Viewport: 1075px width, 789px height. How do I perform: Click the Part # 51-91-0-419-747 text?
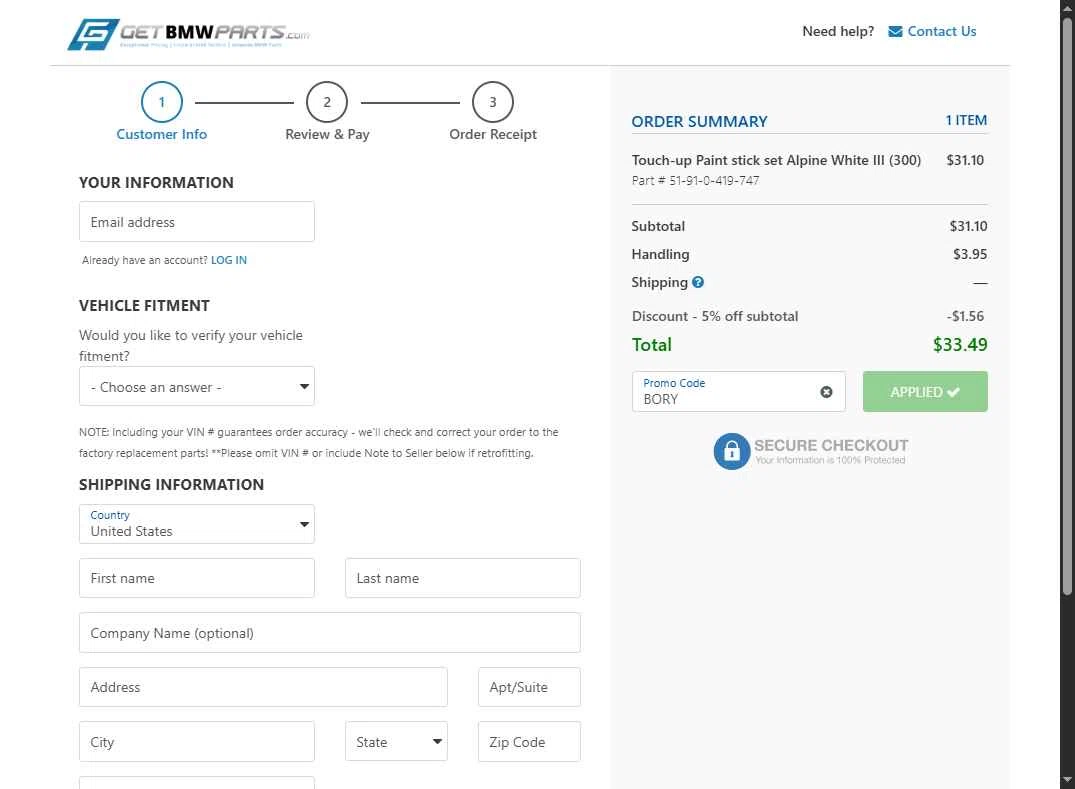pyautogui.click(x=695, y=180)
